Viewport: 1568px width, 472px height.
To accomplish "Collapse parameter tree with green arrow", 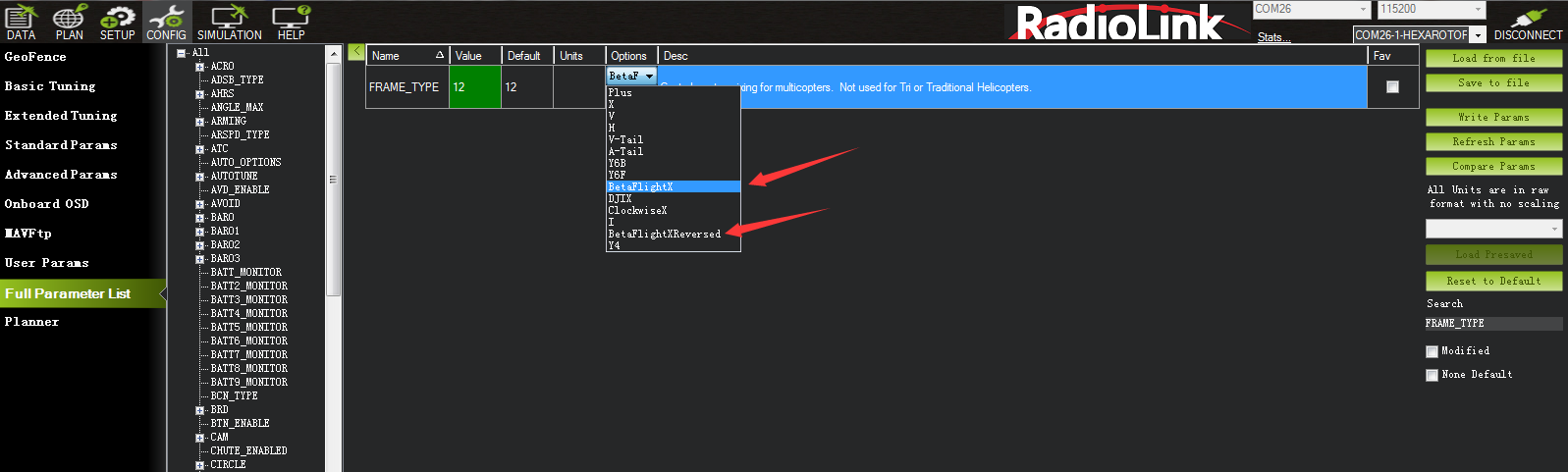I will 355,52.
